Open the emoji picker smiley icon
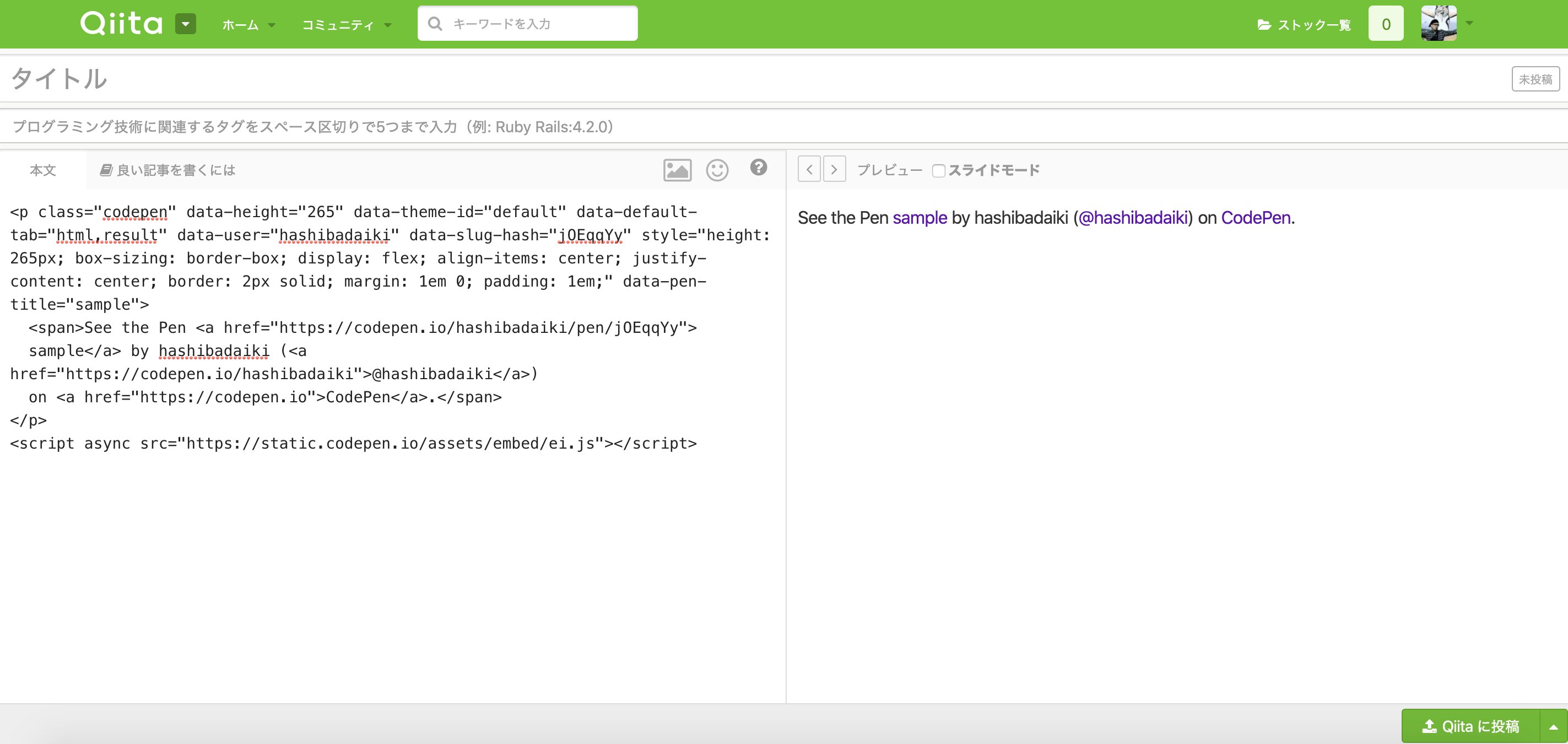The width and height of the screenshot is (1568, 744). [x=717, y=170]
